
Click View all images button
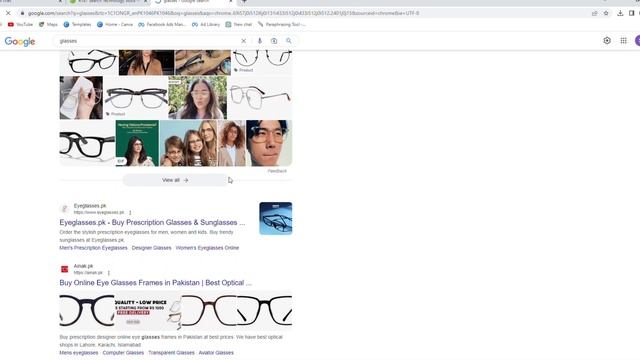[175, 180]
